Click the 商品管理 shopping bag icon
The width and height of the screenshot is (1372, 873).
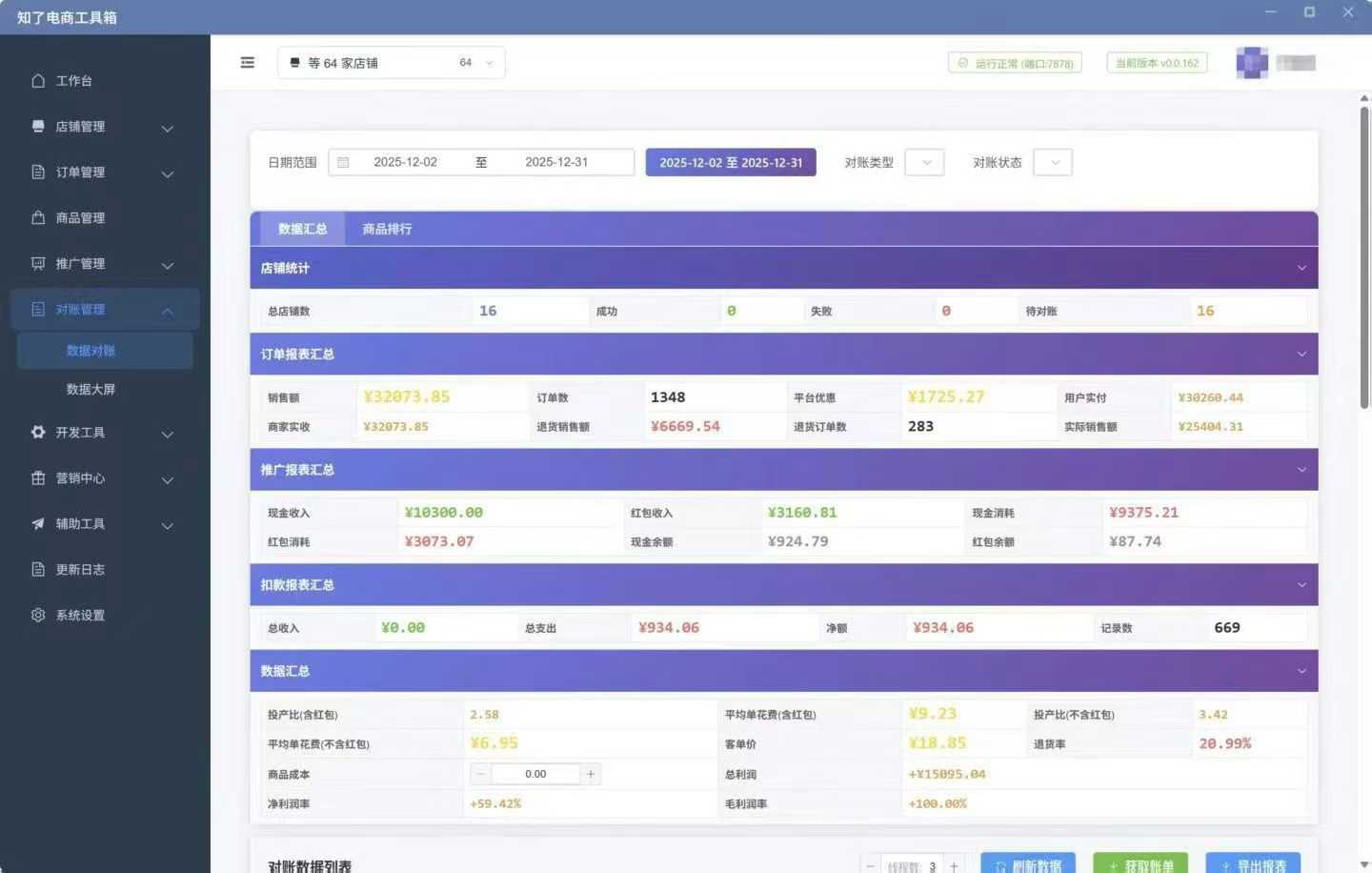[x=38, y=218]
